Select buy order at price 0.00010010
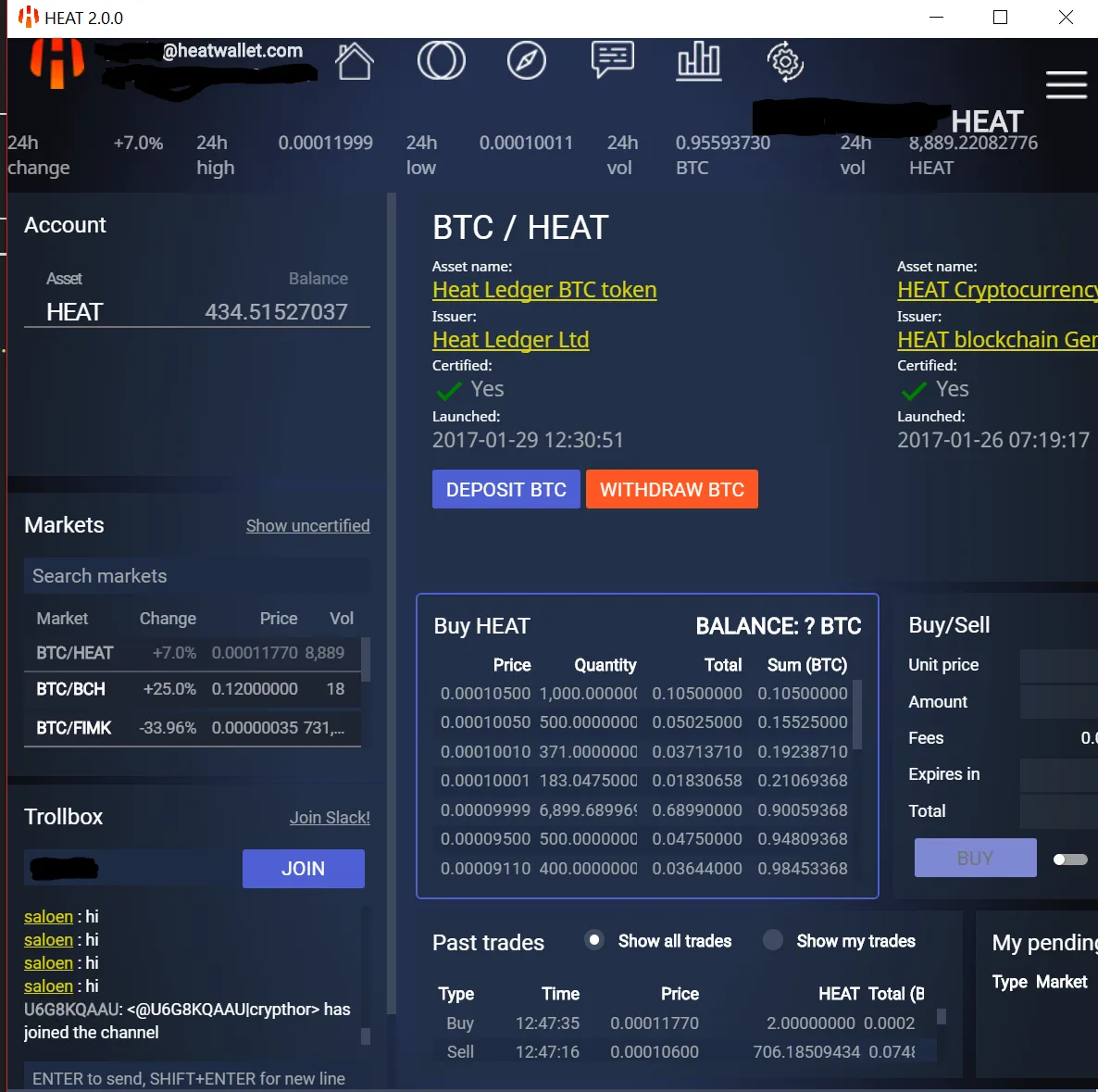The width and height of the screenshot is (1098, 1092). pos(643,751)
